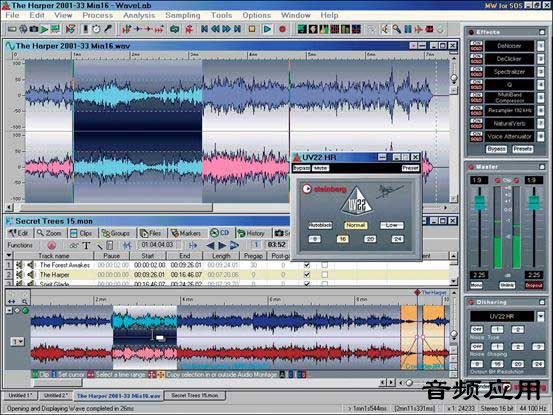The height and width of the screenshot is (415, 553).
Task: Click the rewind double-arrow transport button
Action: tap(215, 29)
